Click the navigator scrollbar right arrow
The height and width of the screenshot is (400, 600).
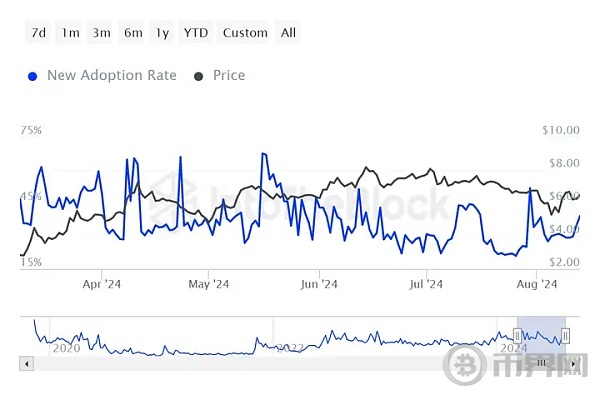572,364
